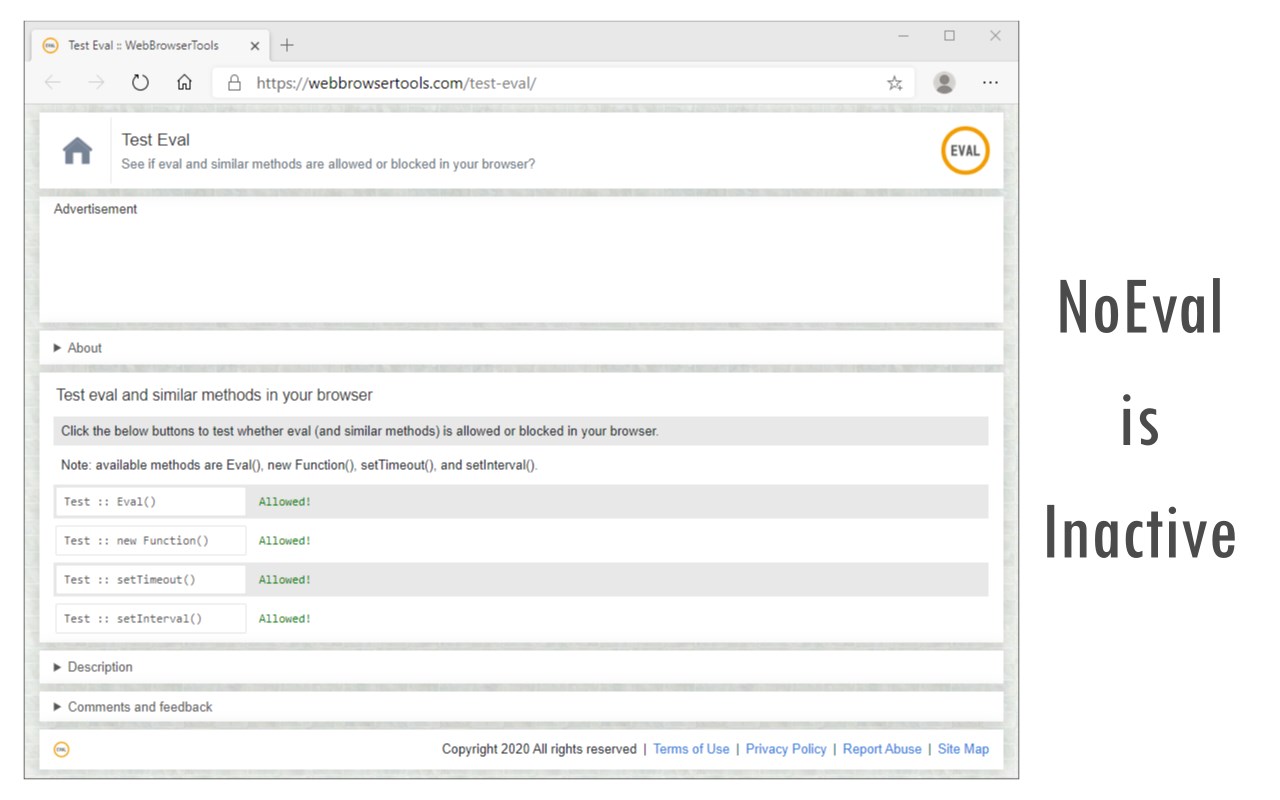
Task: Click the orange EVAL logo
Action: [965, 151]
